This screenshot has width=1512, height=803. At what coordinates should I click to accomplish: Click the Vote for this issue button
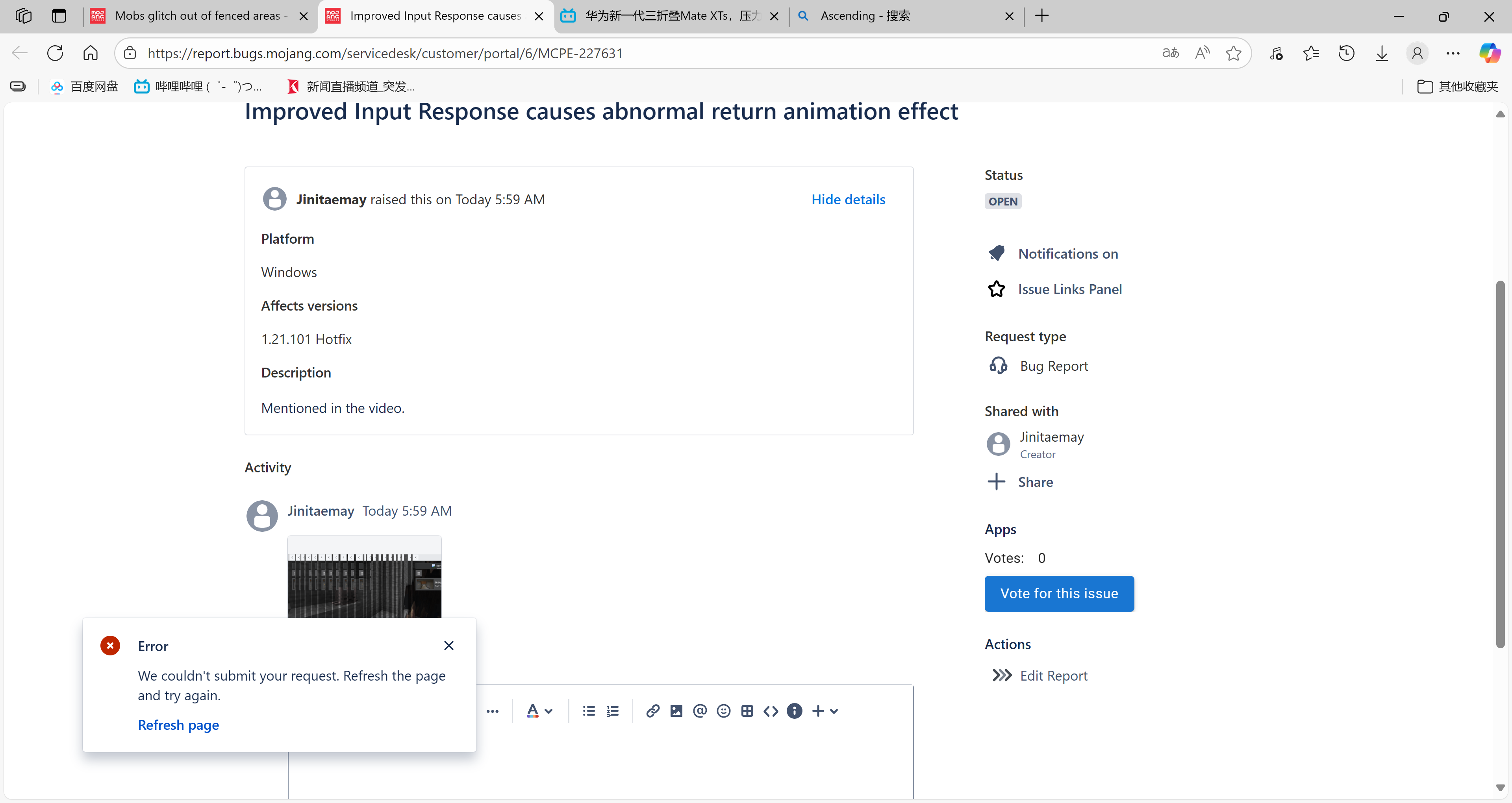(x=1058, y=594)
